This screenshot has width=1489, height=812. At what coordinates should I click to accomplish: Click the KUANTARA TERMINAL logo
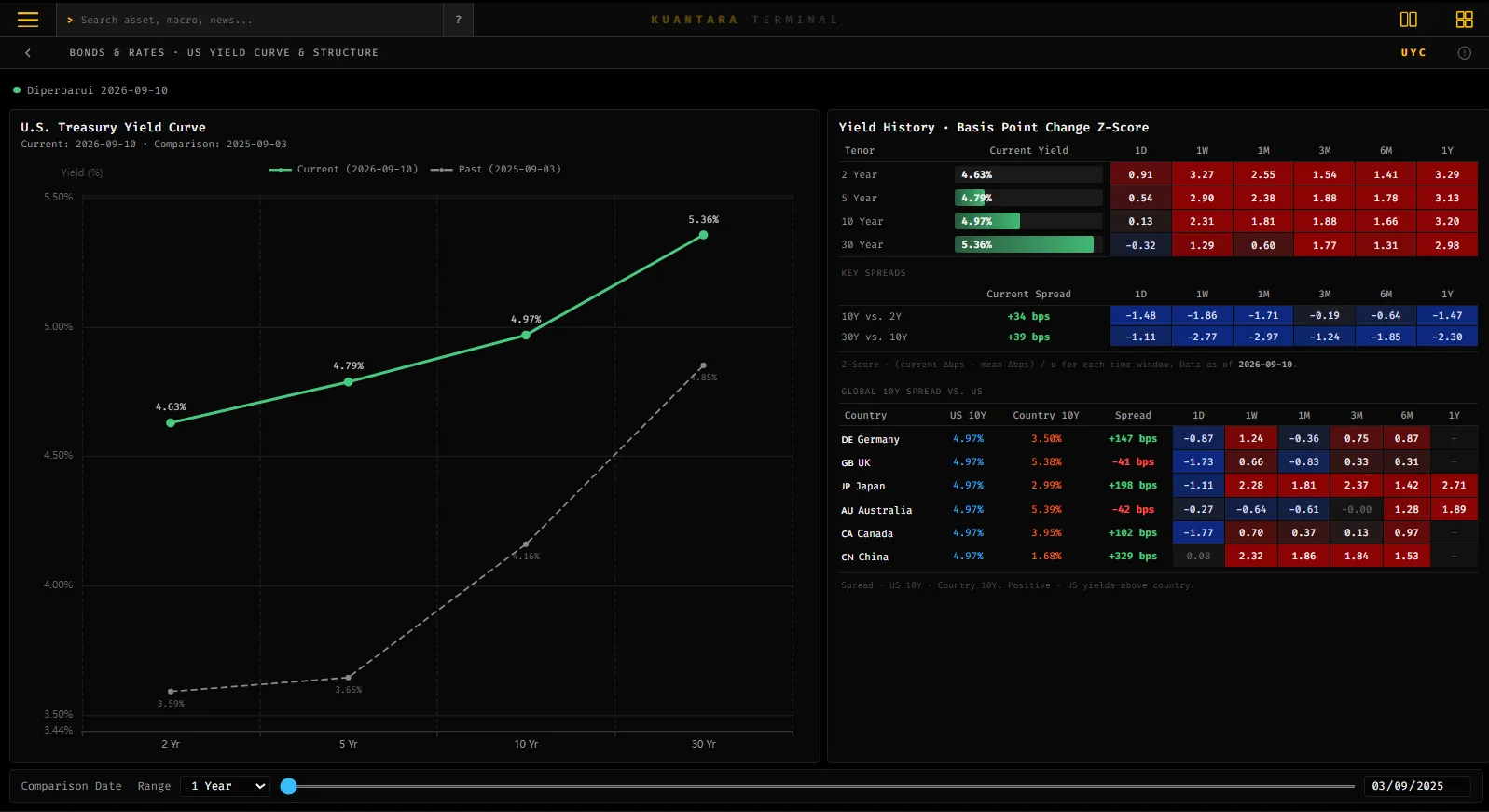pyautogui.click(x=744, y=20)
